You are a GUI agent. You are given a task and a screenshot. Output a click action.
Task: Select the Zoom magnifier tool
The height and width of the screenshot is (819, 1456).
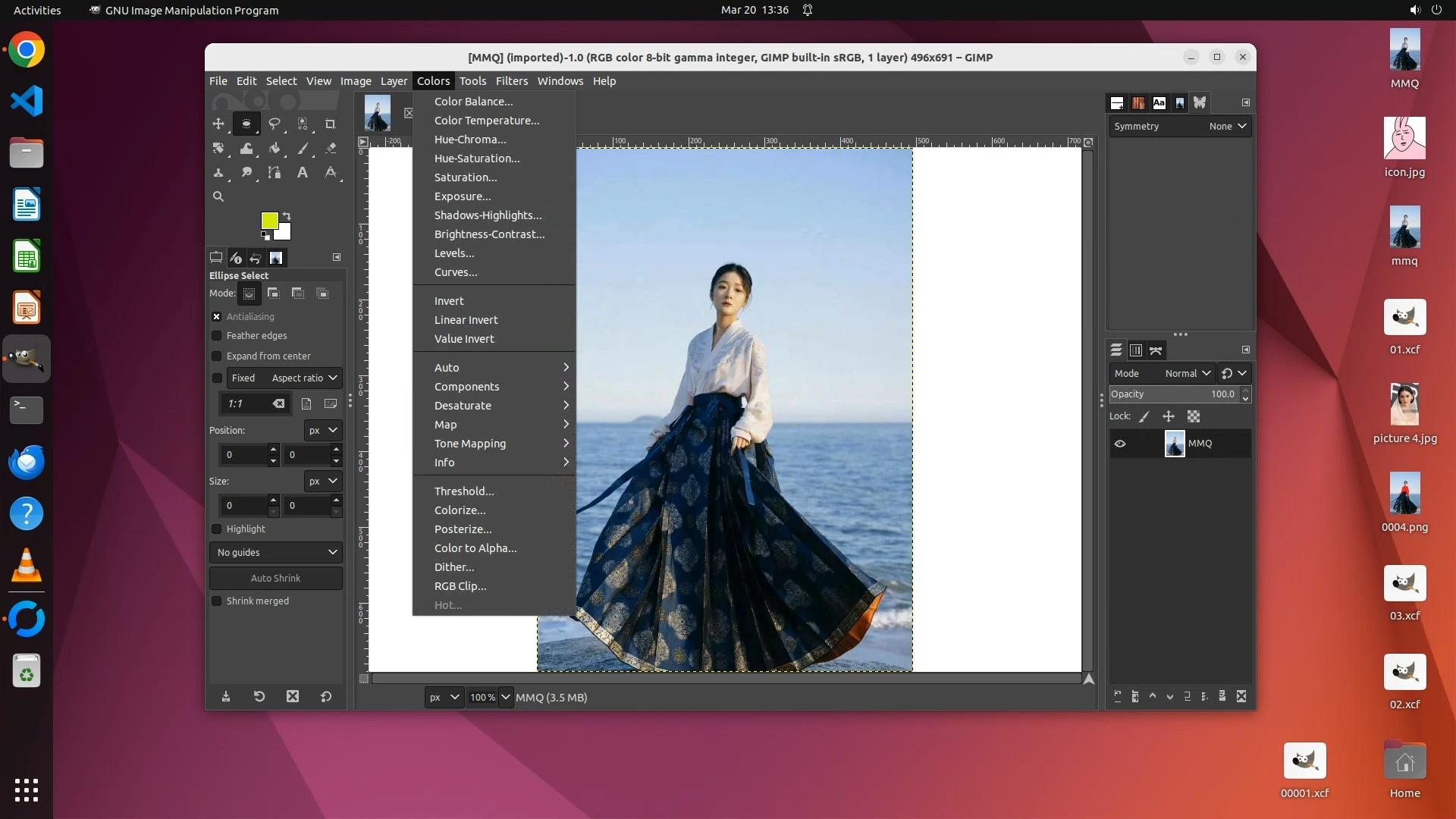(x=218, y=196)
